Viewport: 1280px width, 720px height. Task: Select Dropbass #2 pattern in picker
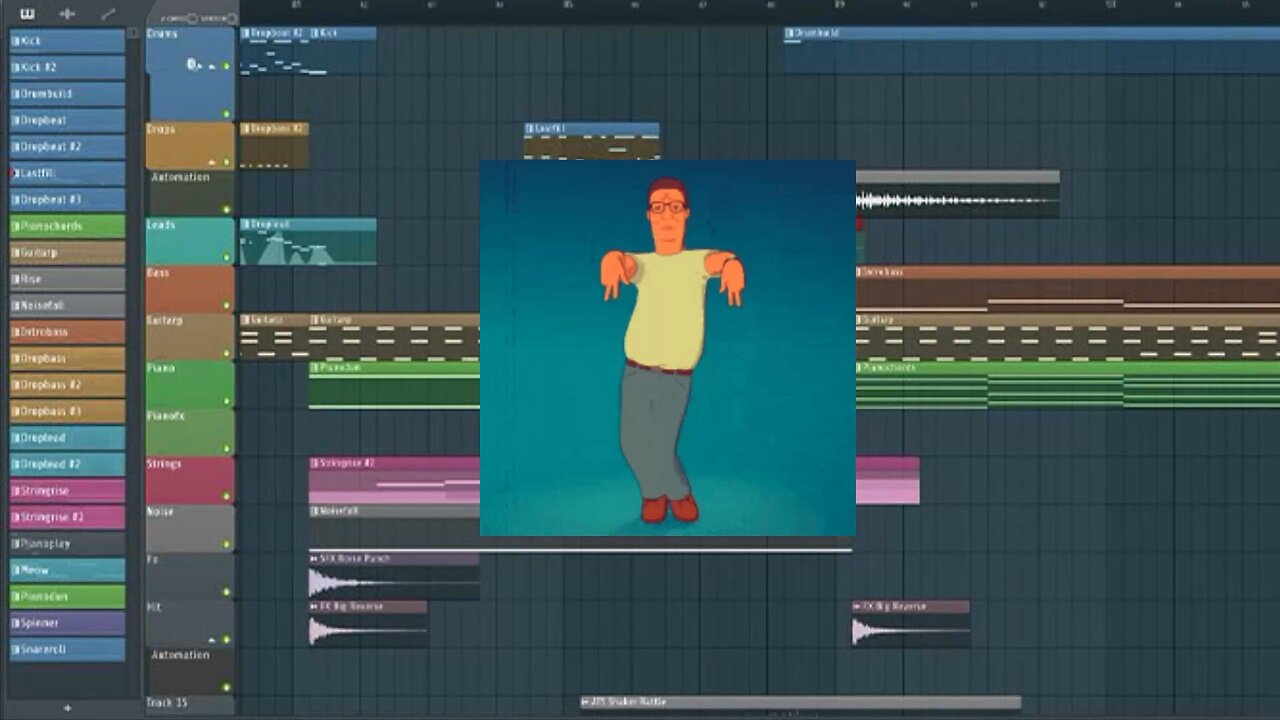click(x=67, y=385)
